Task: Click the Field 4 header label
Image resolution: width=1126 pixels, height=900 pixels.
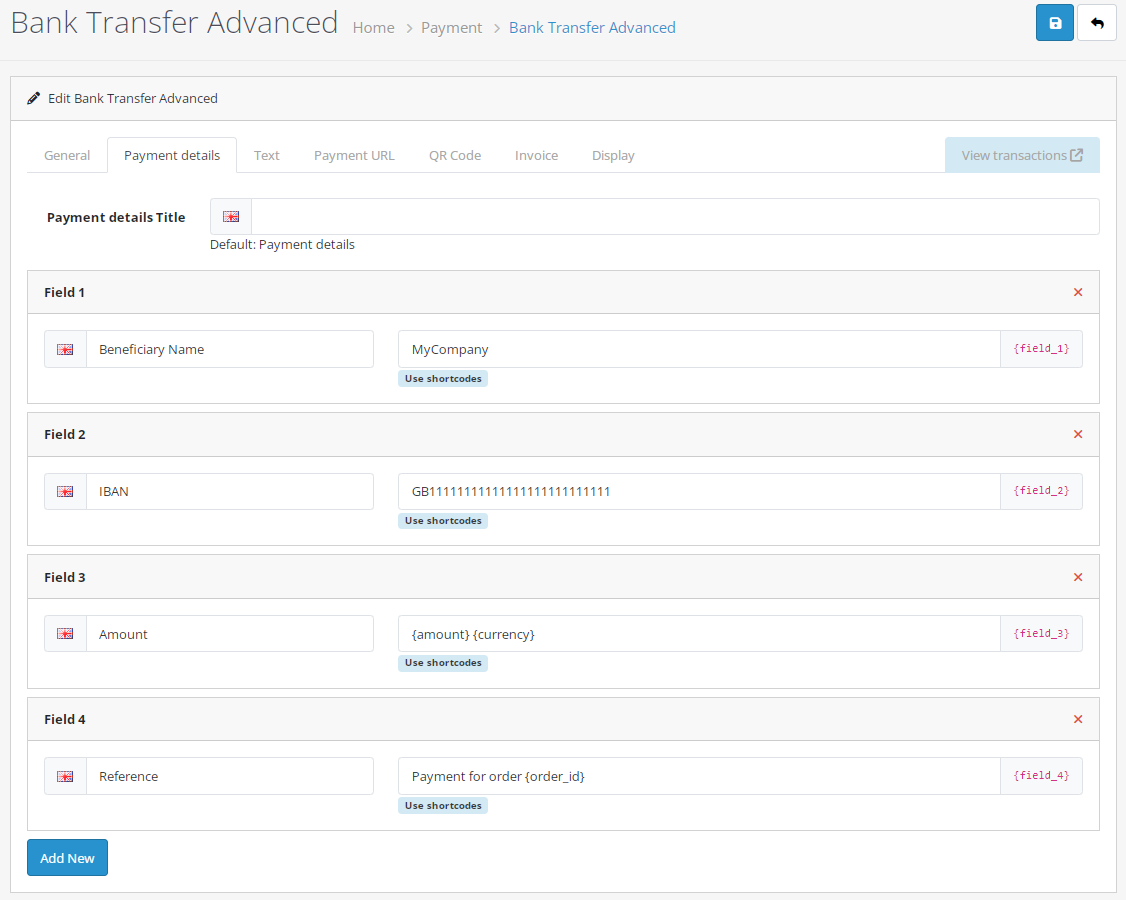Action: pyautogui.click(x=65, y=720)
